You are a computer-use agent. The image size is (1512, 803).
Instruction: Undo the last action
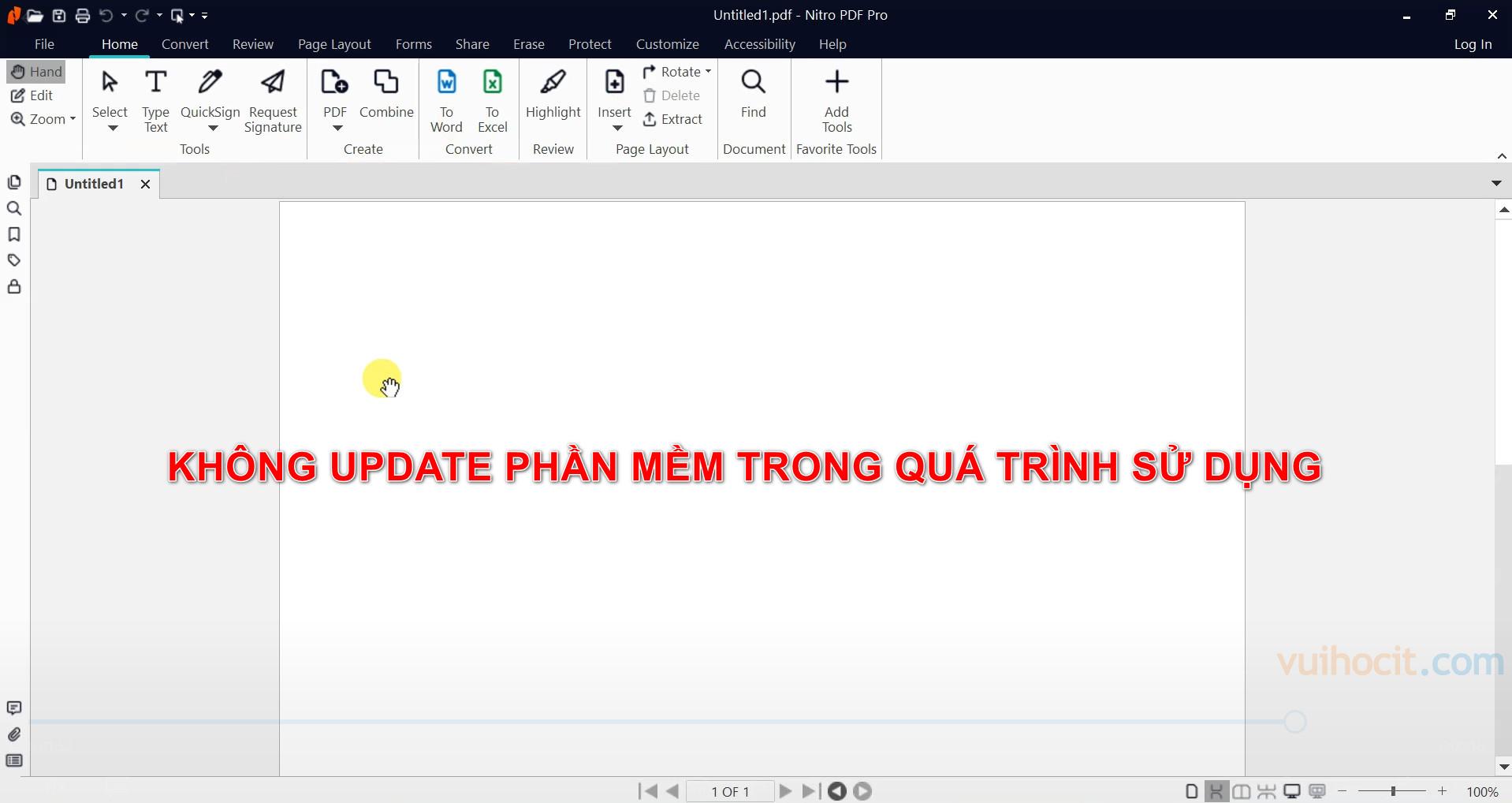click(x=106, y=15)
